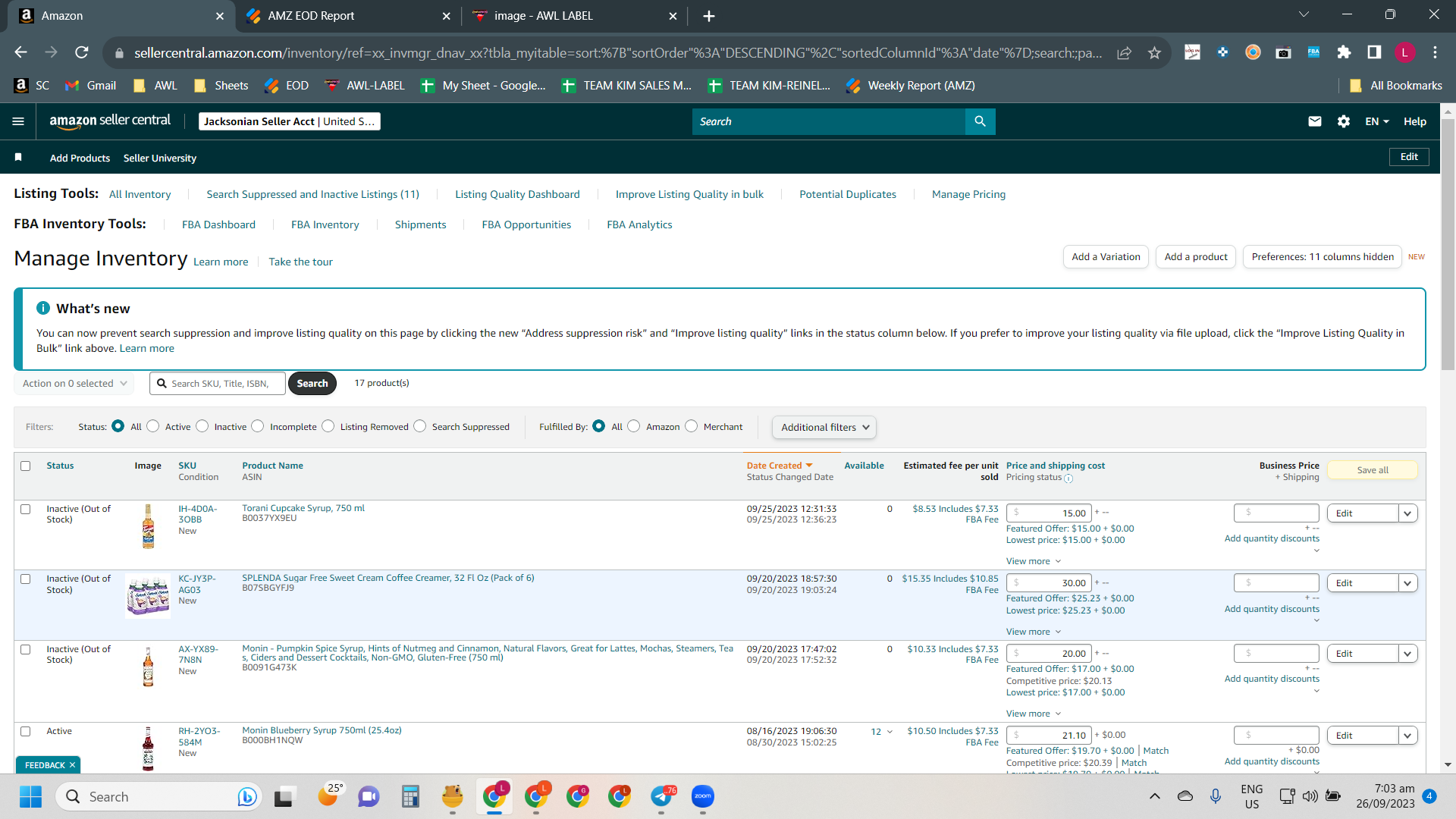
Task: Reload the page with the refresh icon
Action: (82, 52)
